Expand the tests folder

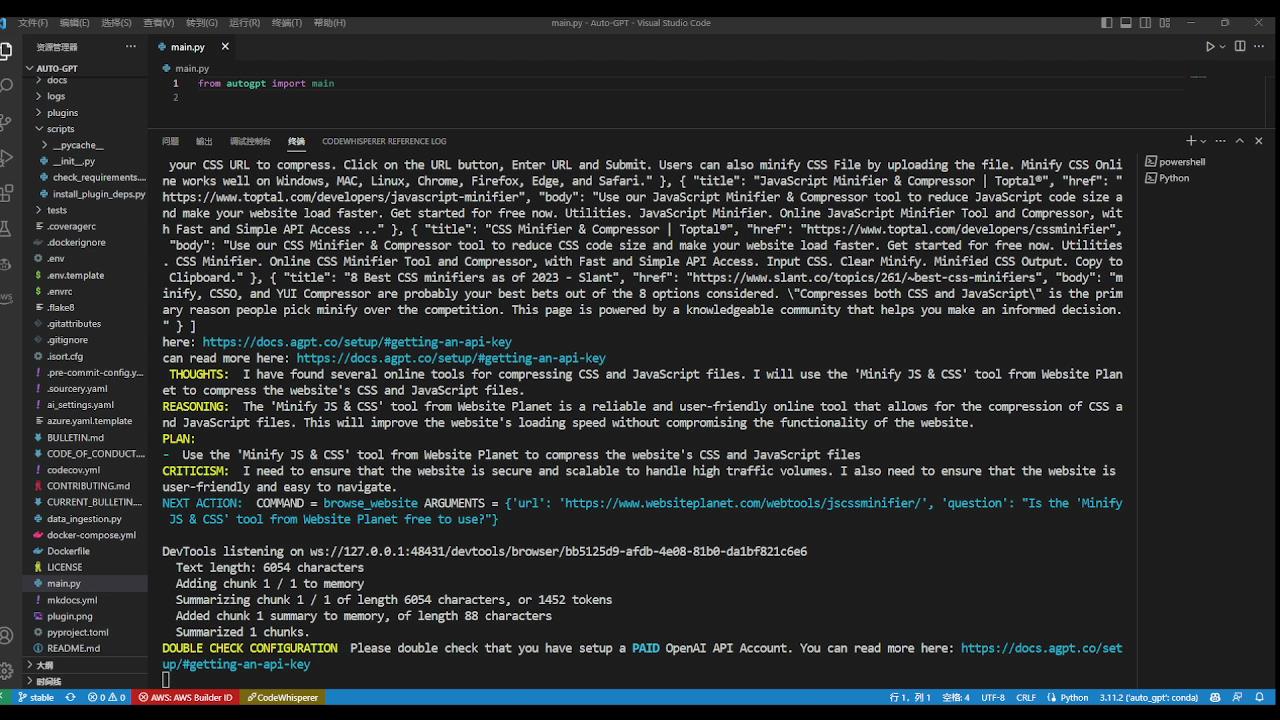point(85,210)
